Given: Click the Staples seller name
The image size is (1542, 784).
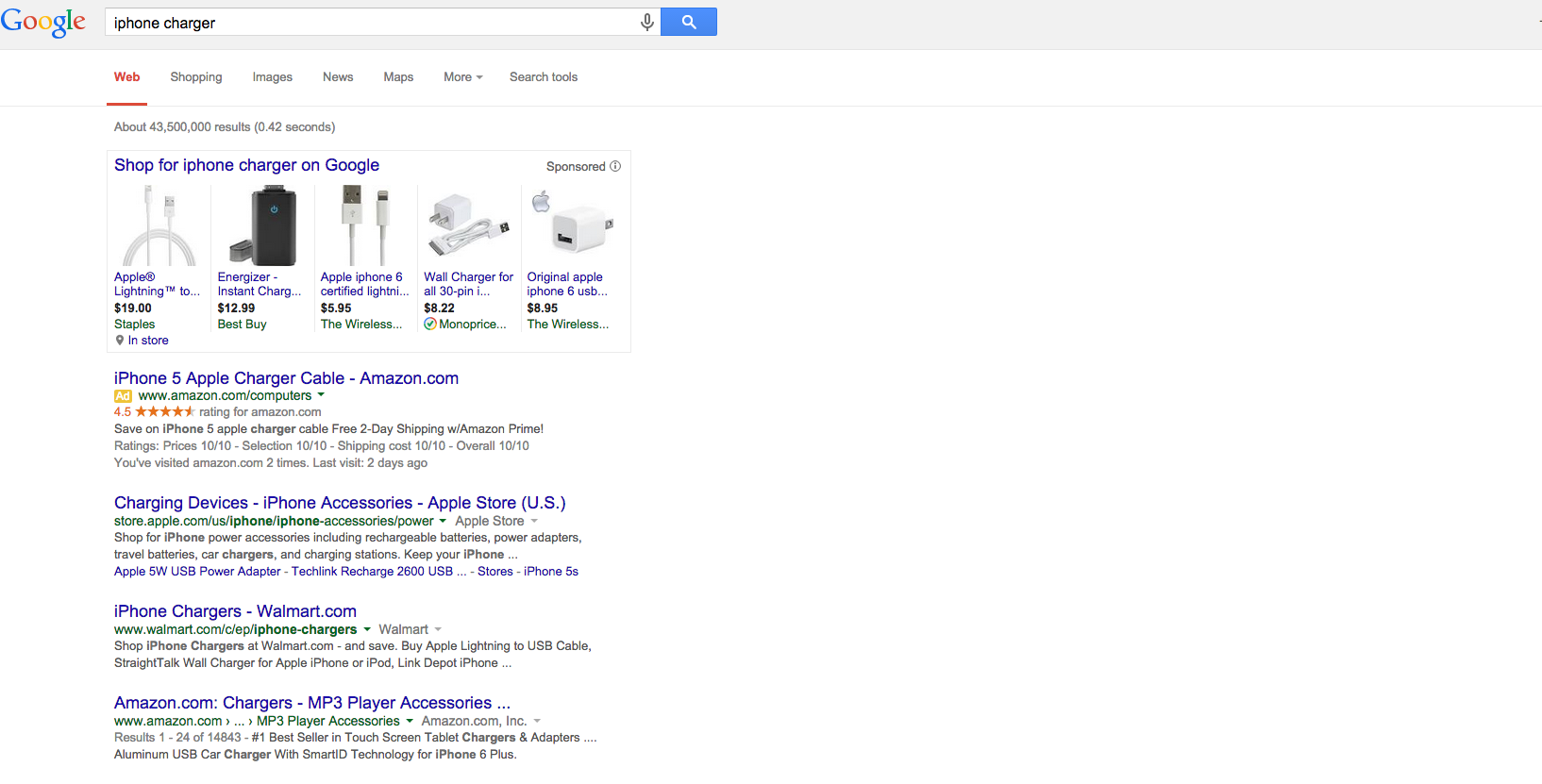Looking at the screenshot, I should (134, 325).
